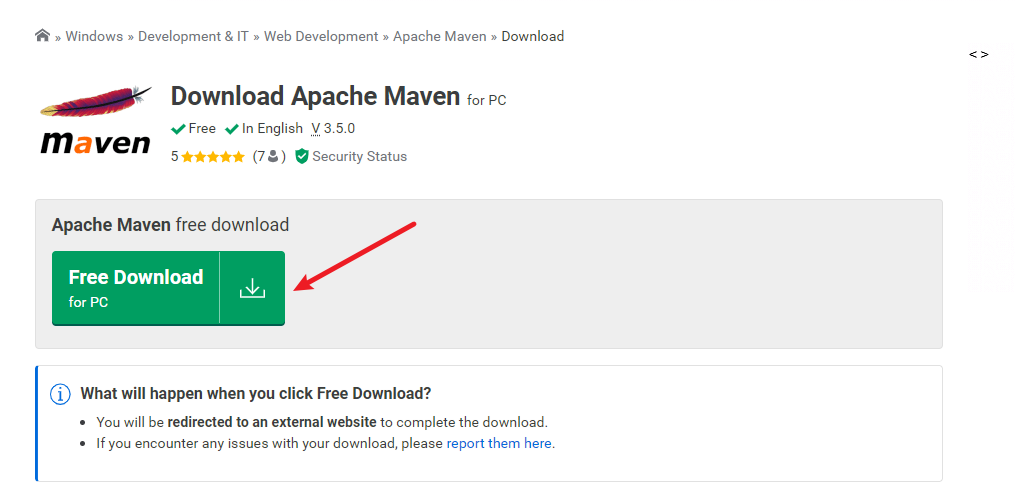
Task: Click the In English checkmark
Action: pyautogui.click(x=232, y=129)
